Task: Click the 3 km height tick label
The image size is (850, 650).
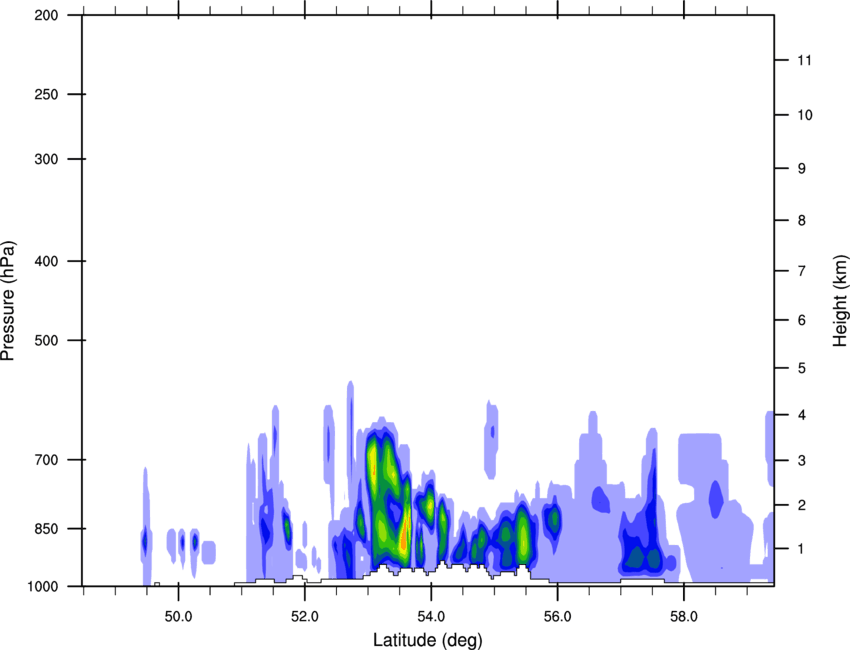Action: click(x=802, y=460)
